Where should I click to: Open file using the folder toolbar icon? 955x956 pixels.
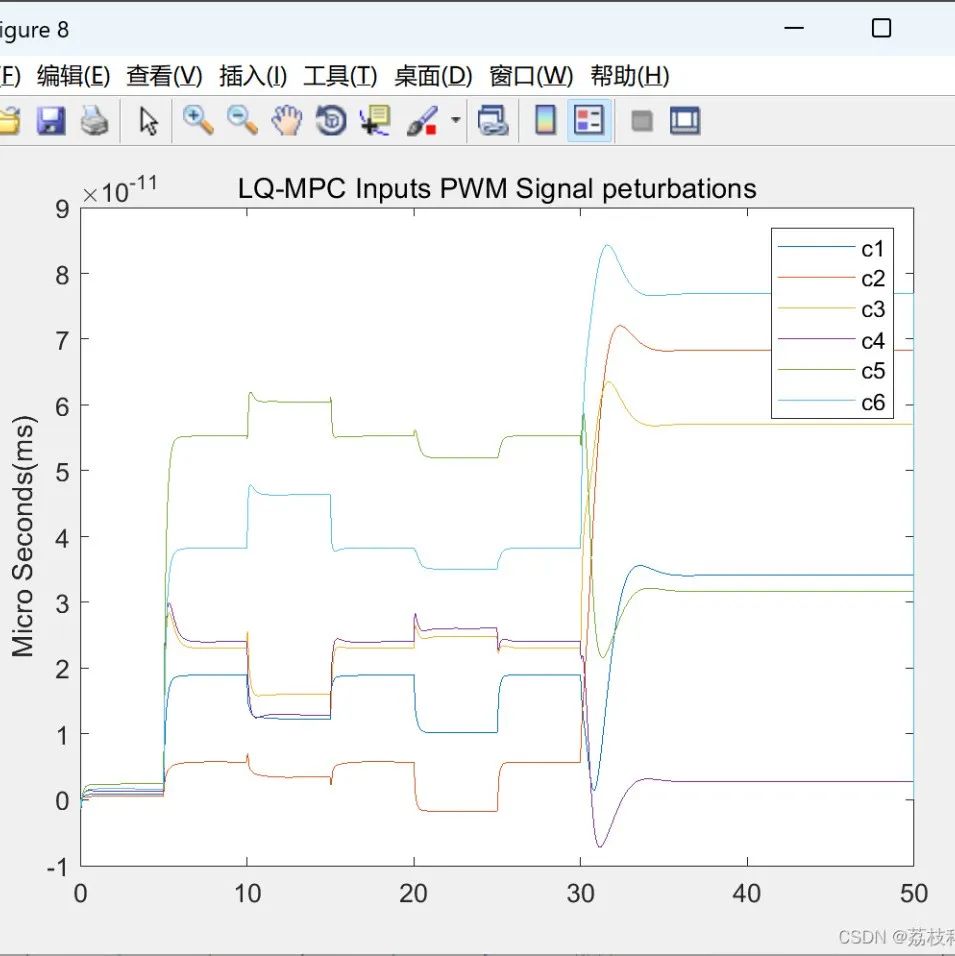9,120
